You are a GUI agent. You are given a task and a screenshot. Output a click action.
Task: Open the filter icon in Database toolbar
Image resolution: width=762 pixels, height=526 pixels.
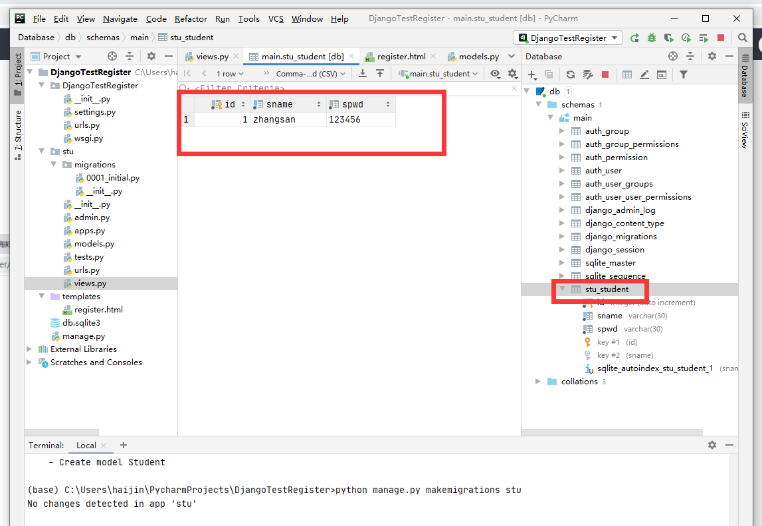684,74
